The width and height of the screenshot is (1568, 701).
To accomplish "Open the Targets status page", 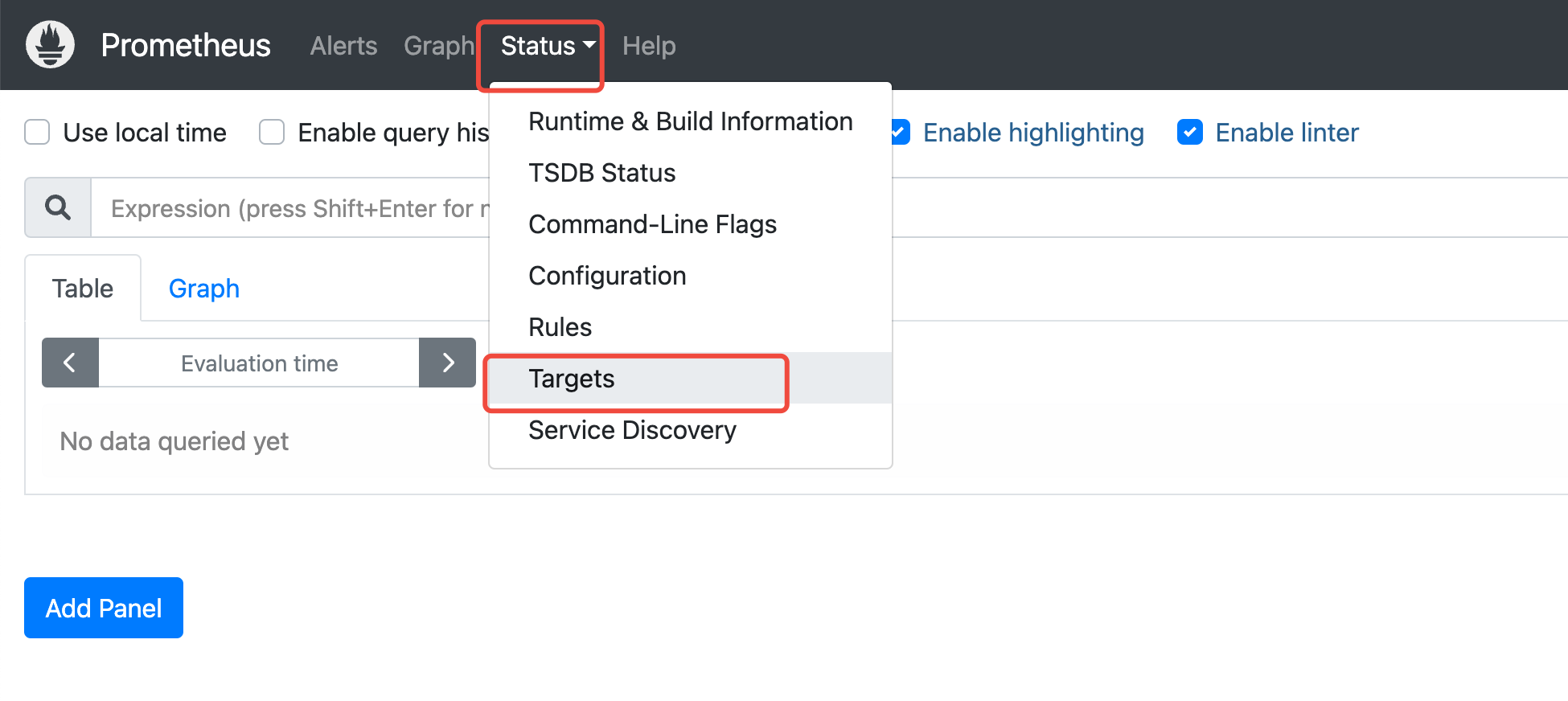I will [x=691, y=379].
